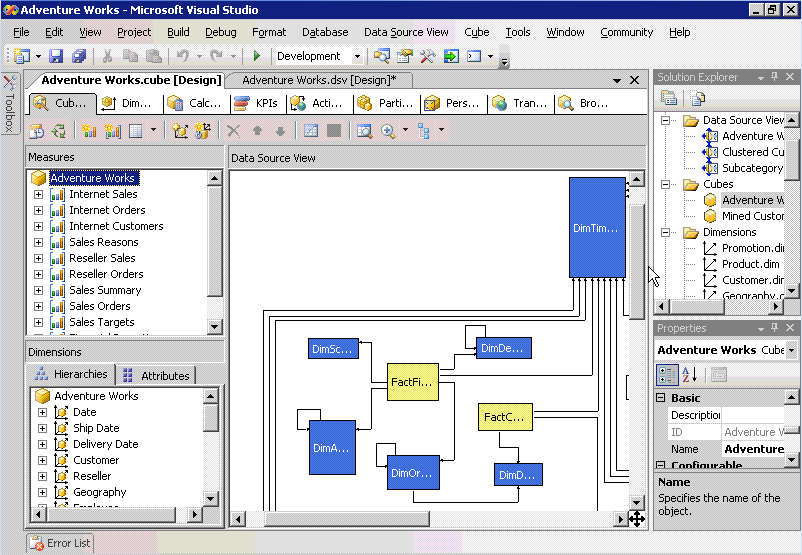Click the green Start play icon
802x555 pixels.
pos(257,56)
